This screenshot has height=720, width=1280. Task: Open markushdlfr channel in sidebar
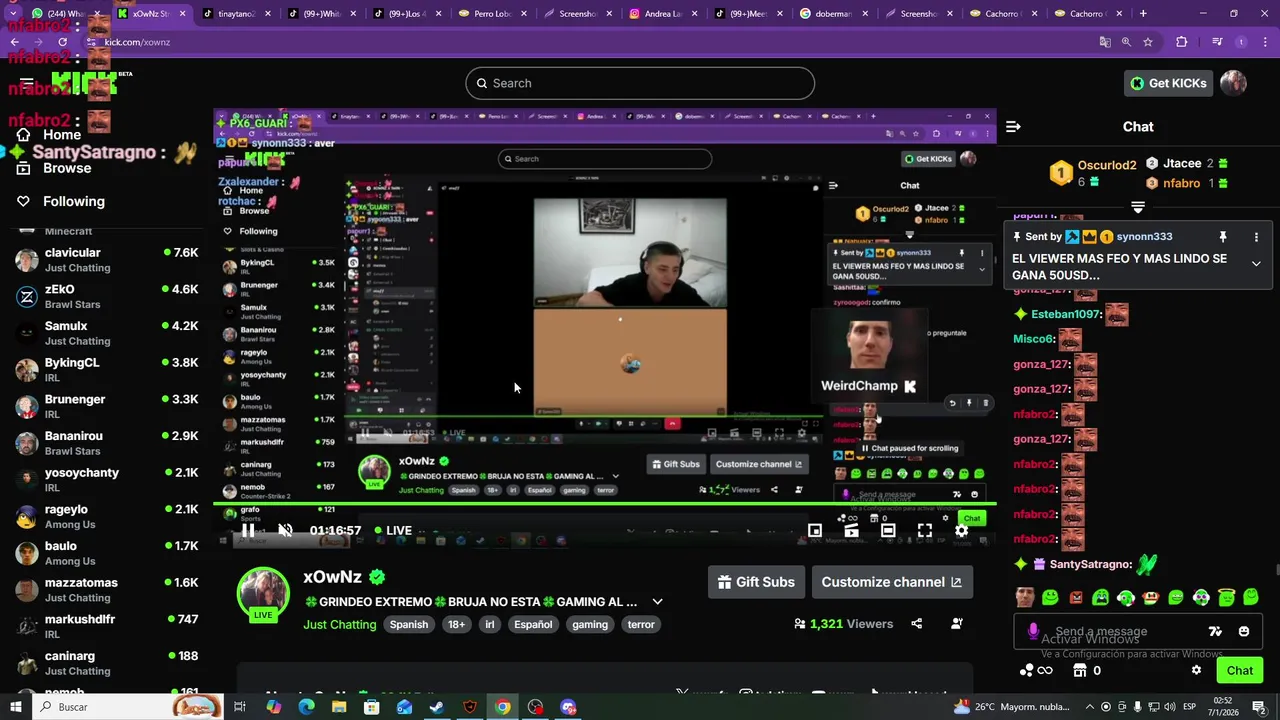pos(107,626)
